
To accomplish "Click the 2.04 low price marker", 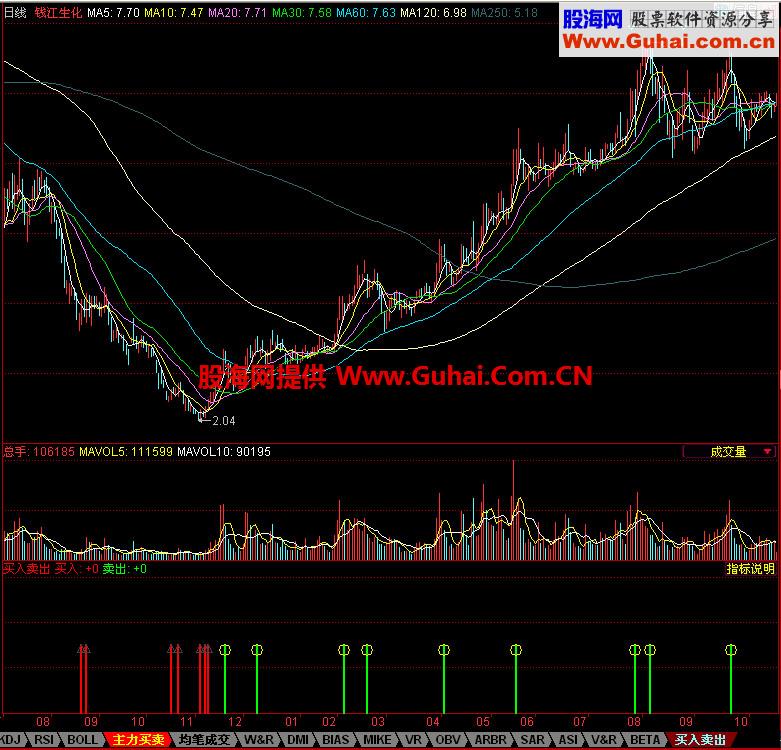I will point(224,421).
